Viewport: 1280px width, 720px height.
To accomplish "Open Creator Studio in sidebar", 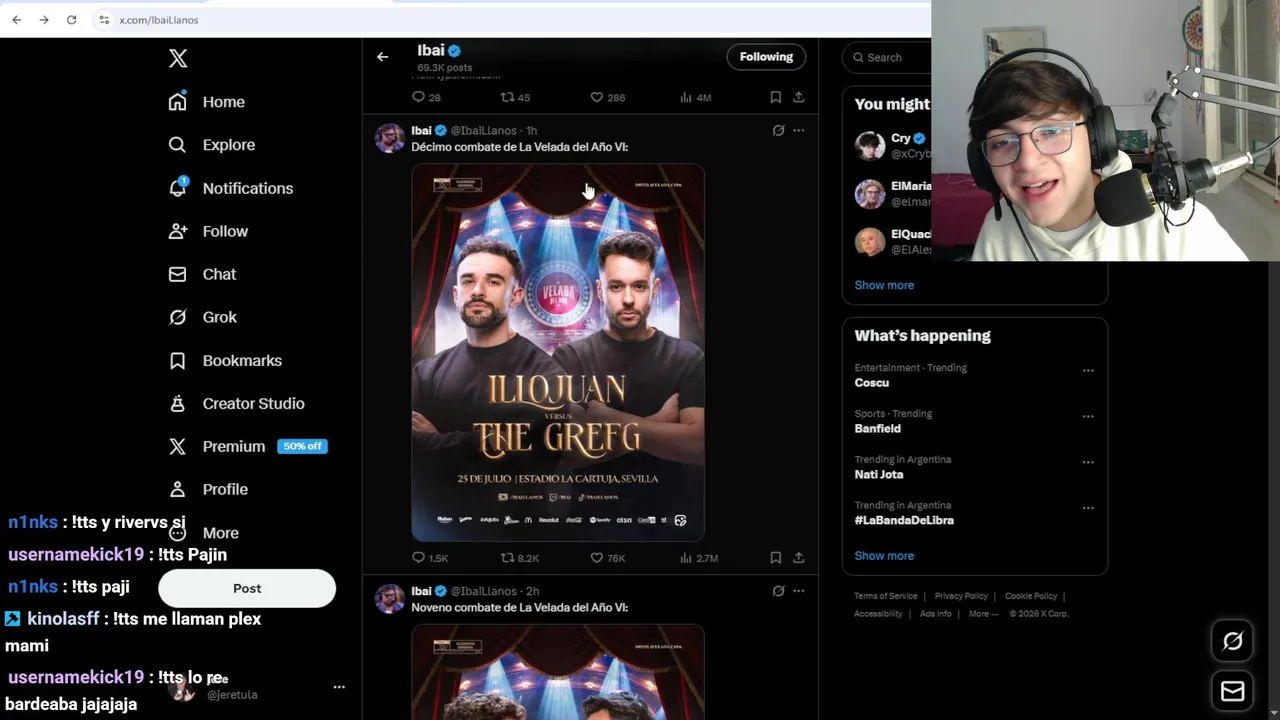I will (236, 403).
